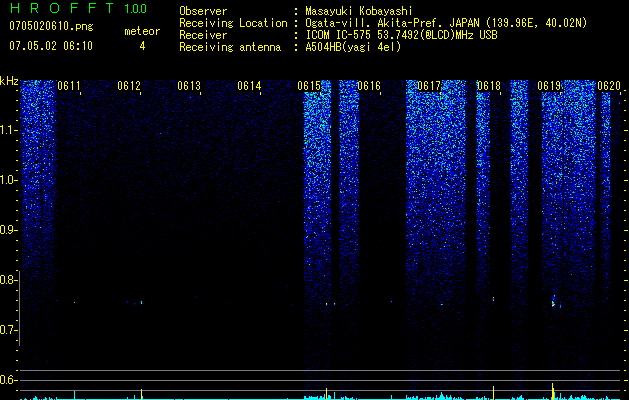Click the 0613 time marker
This screenshot has height=400, width=629.
[x=189, y=86]
